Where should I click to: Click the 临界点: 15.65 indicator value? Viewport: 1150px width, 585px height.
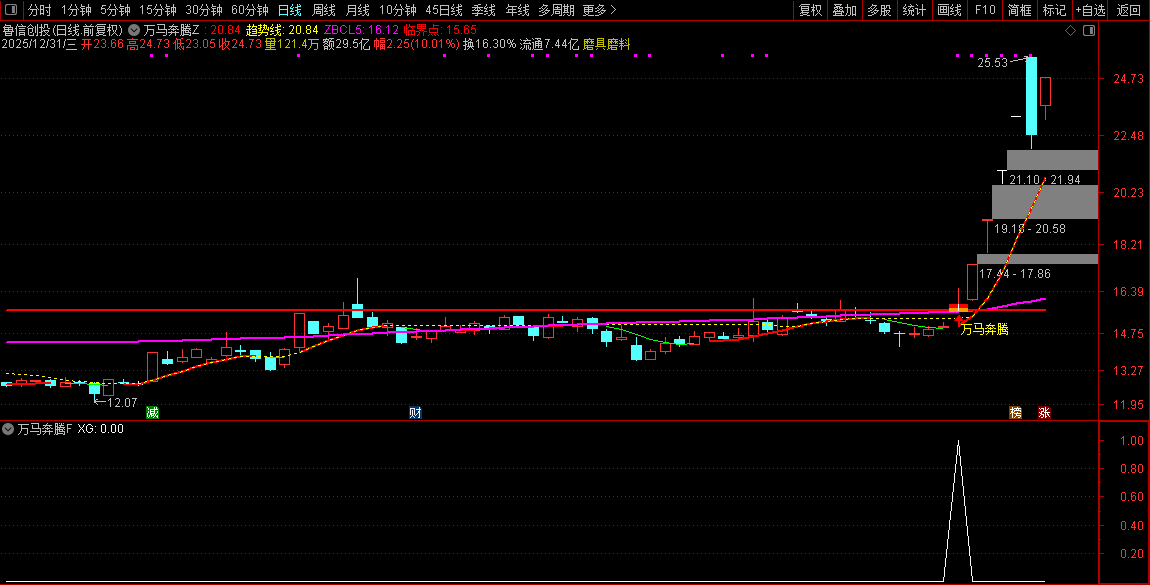tap(440, 30)
